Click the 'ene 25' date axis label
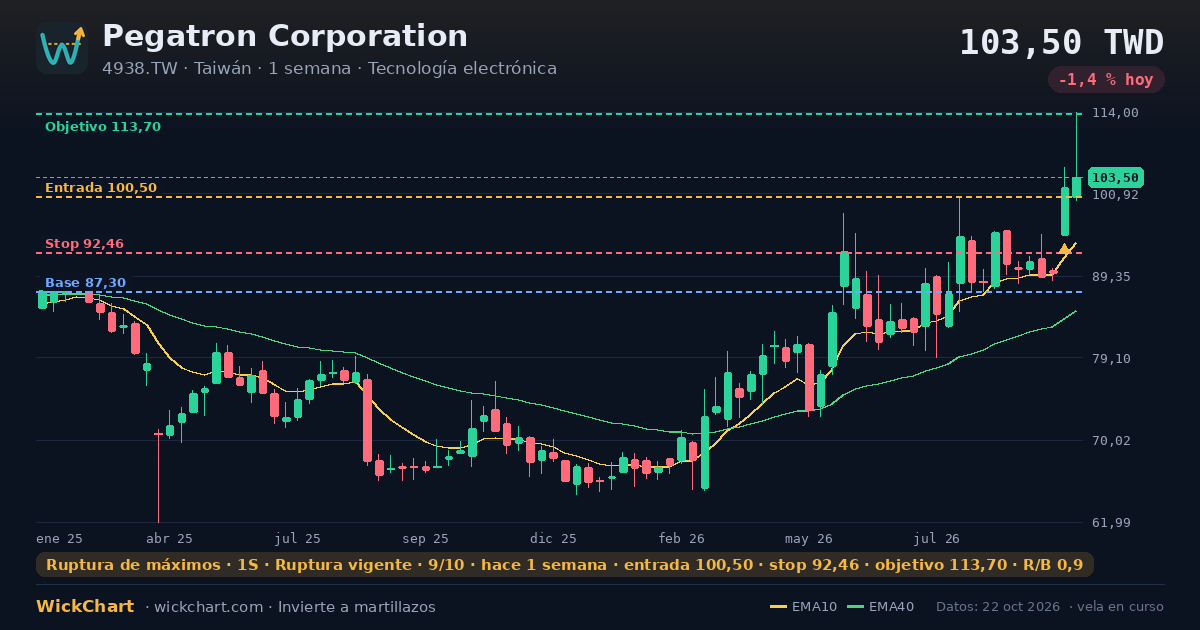 tap(59, 538)
